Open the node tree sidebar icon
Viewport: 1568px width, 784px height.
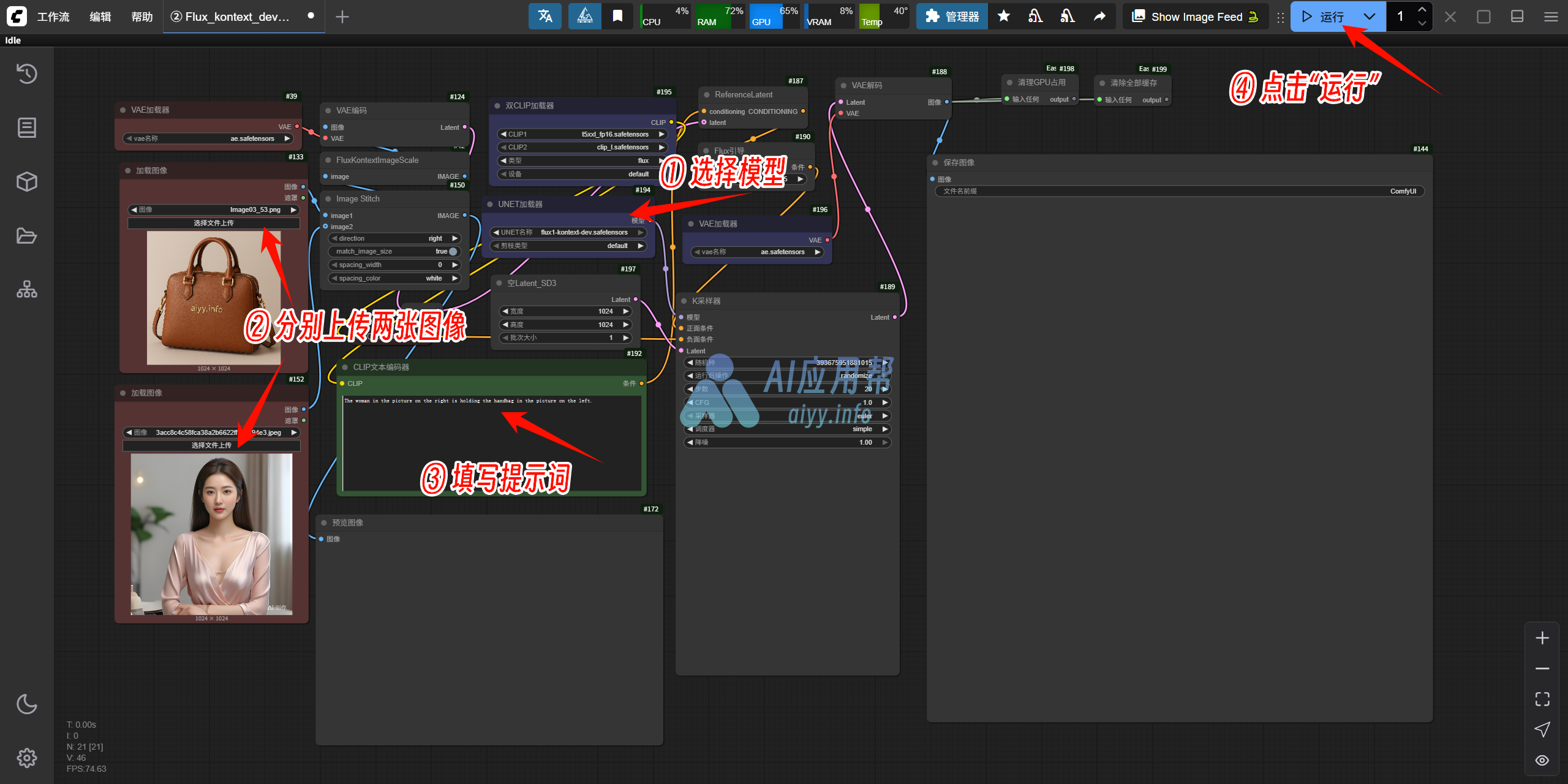pos(27,289)
